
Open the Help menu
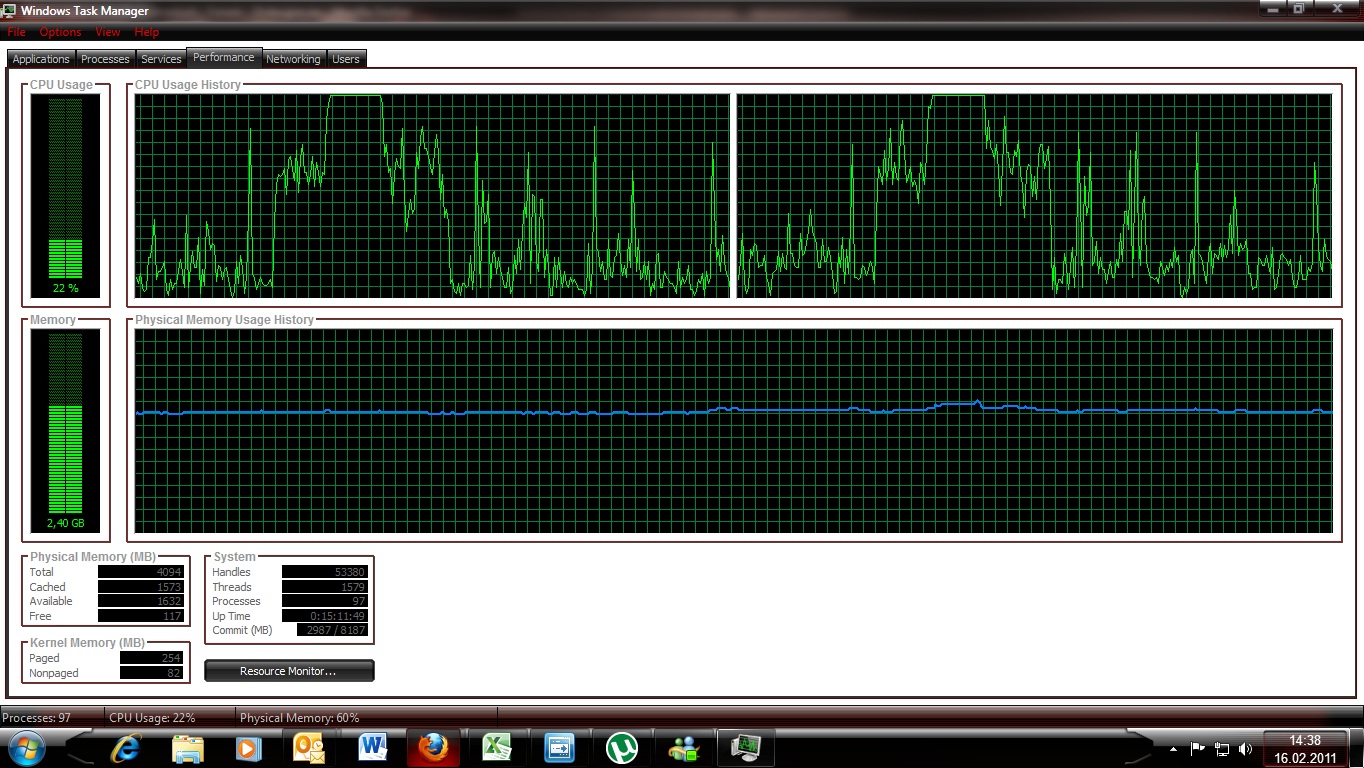coord(147,32)
